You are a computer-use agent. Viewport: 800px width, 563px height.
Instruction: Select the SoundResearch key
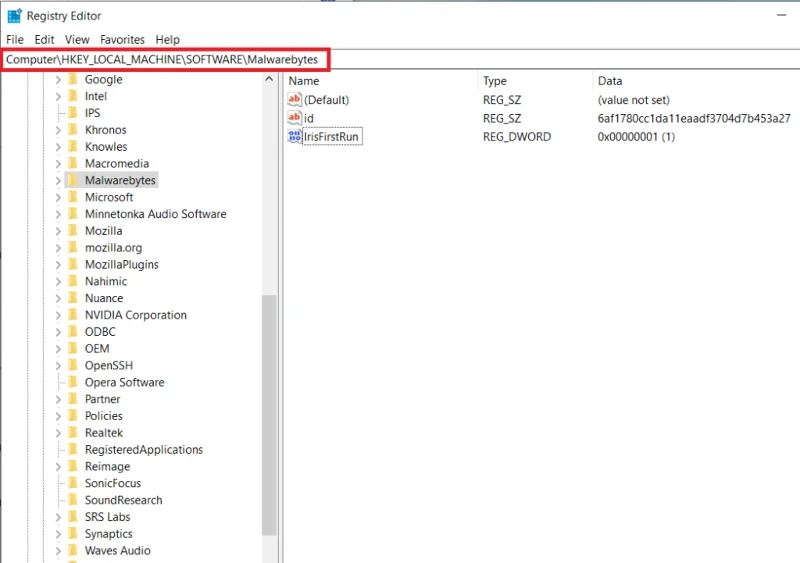click(123, 500)
